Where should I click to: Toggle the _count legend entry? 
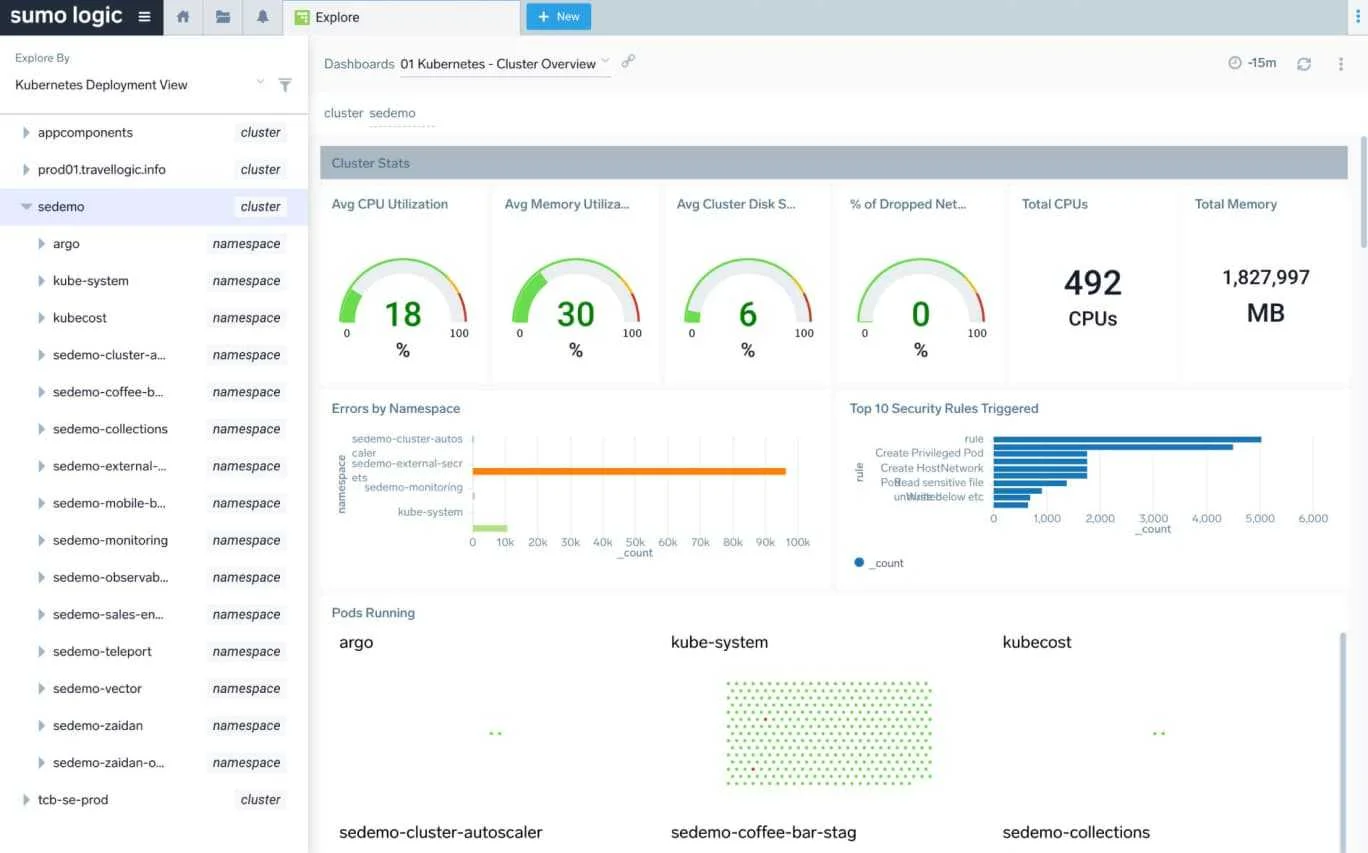tap(879, 563)
